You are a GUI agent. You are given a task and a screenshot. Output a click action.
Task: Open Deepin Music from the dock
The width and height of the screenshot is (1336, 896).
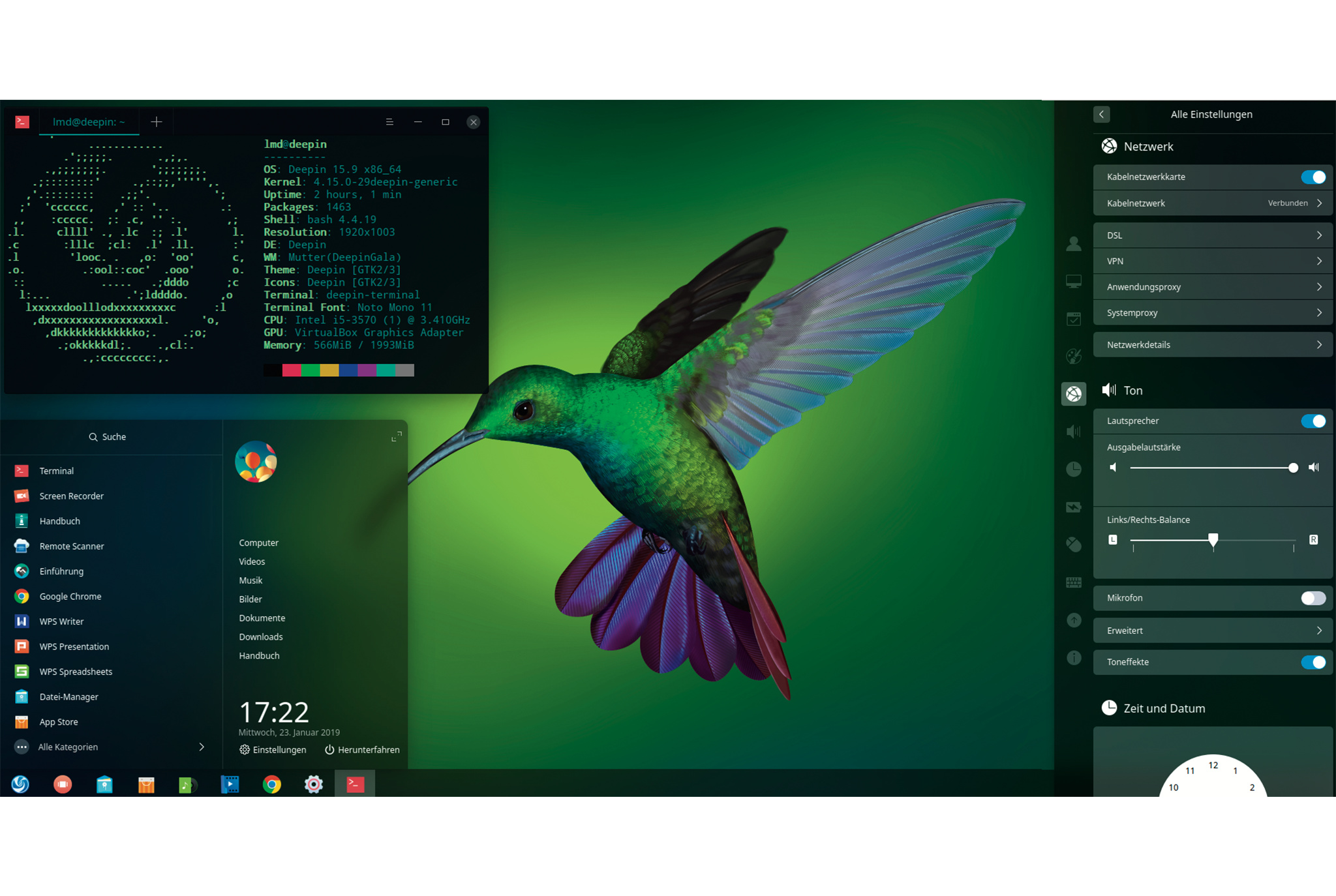tap(188, 784)
